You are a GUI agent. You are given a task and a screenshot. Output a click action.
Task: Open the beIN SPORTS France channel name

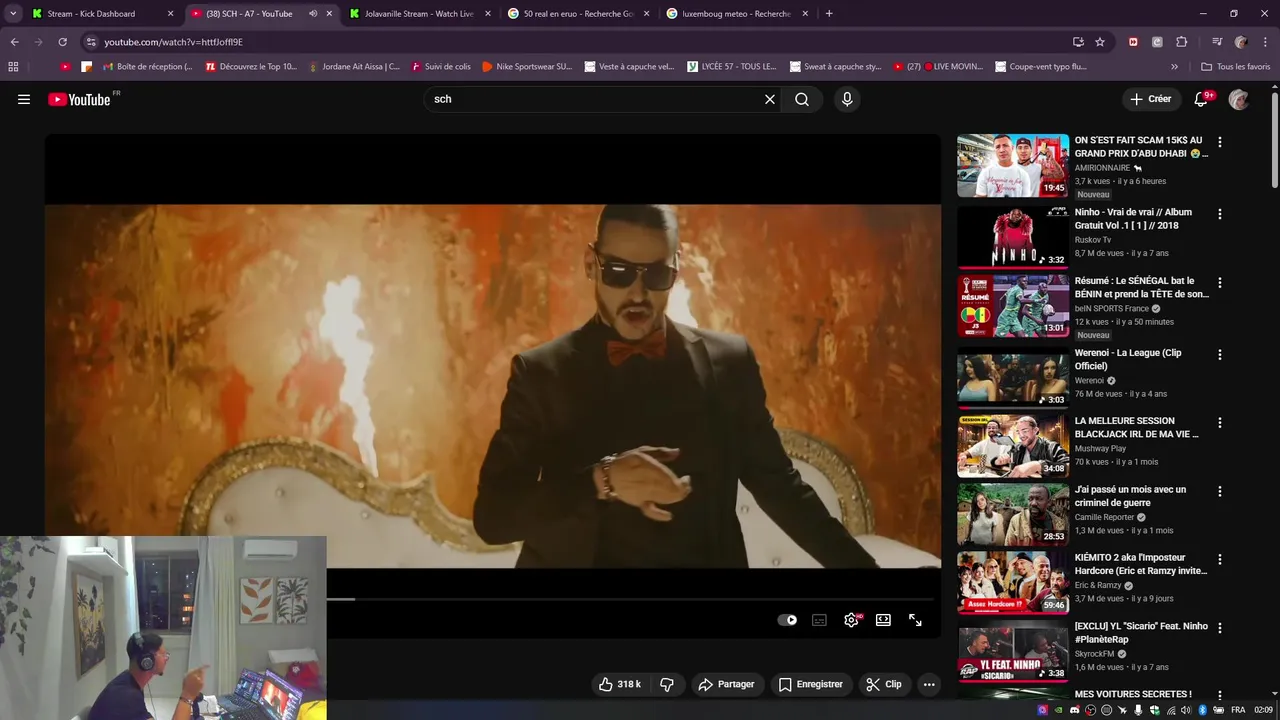(x=1111, y=309)
